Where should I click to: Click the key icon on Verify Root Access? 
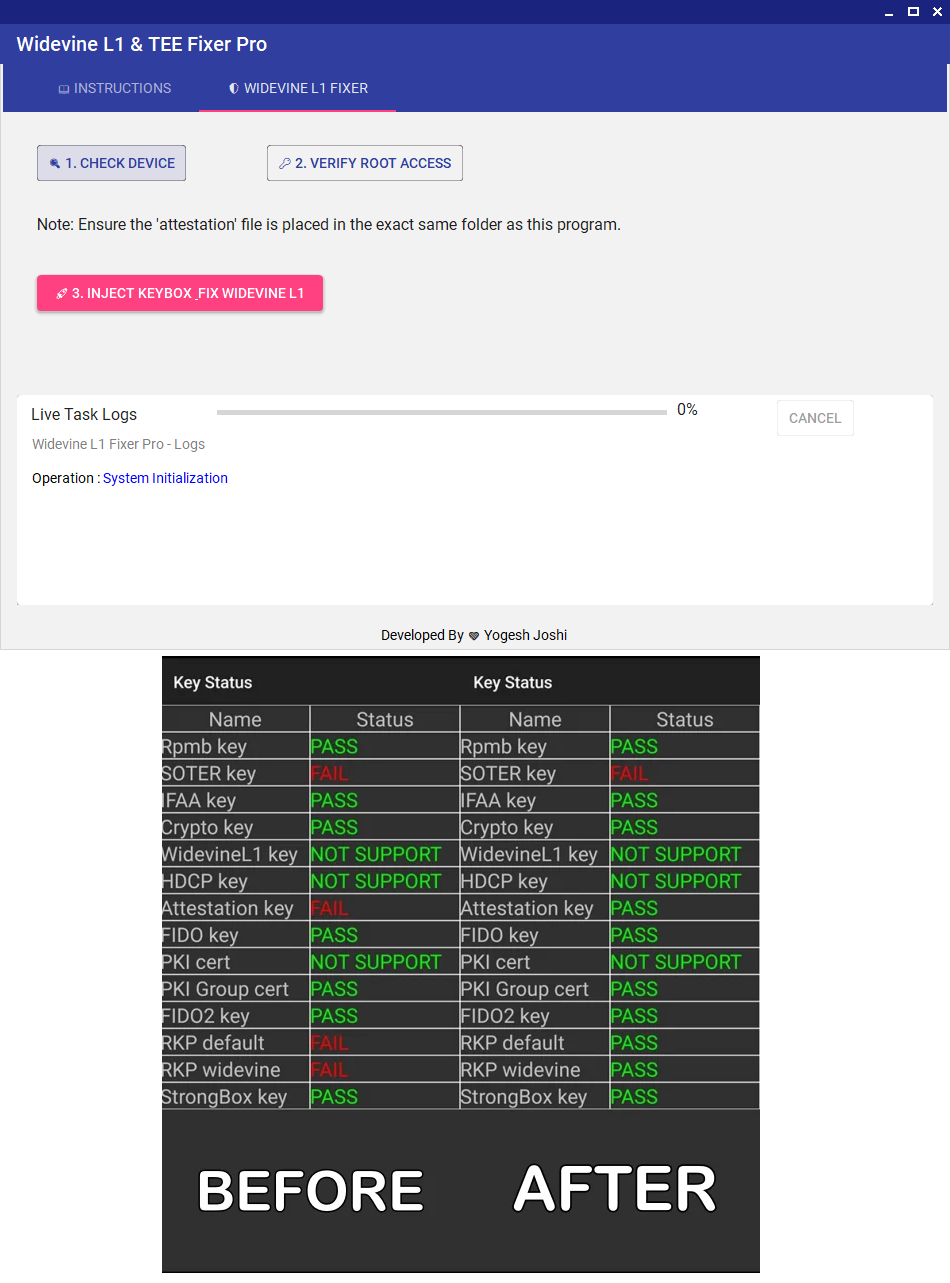tap(285, 164)
